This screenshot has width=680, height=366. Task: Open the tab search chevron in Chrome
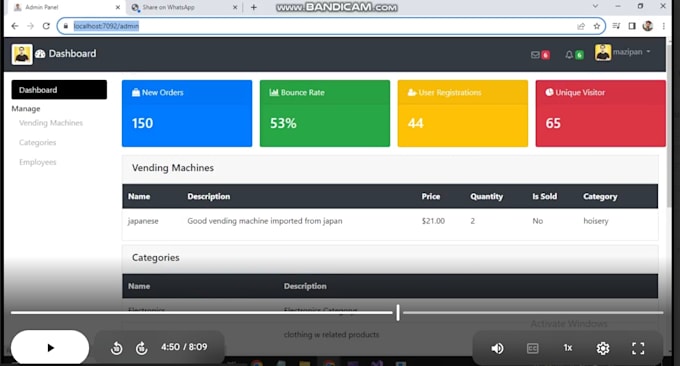pyautogui.click(x=595, y=6)
